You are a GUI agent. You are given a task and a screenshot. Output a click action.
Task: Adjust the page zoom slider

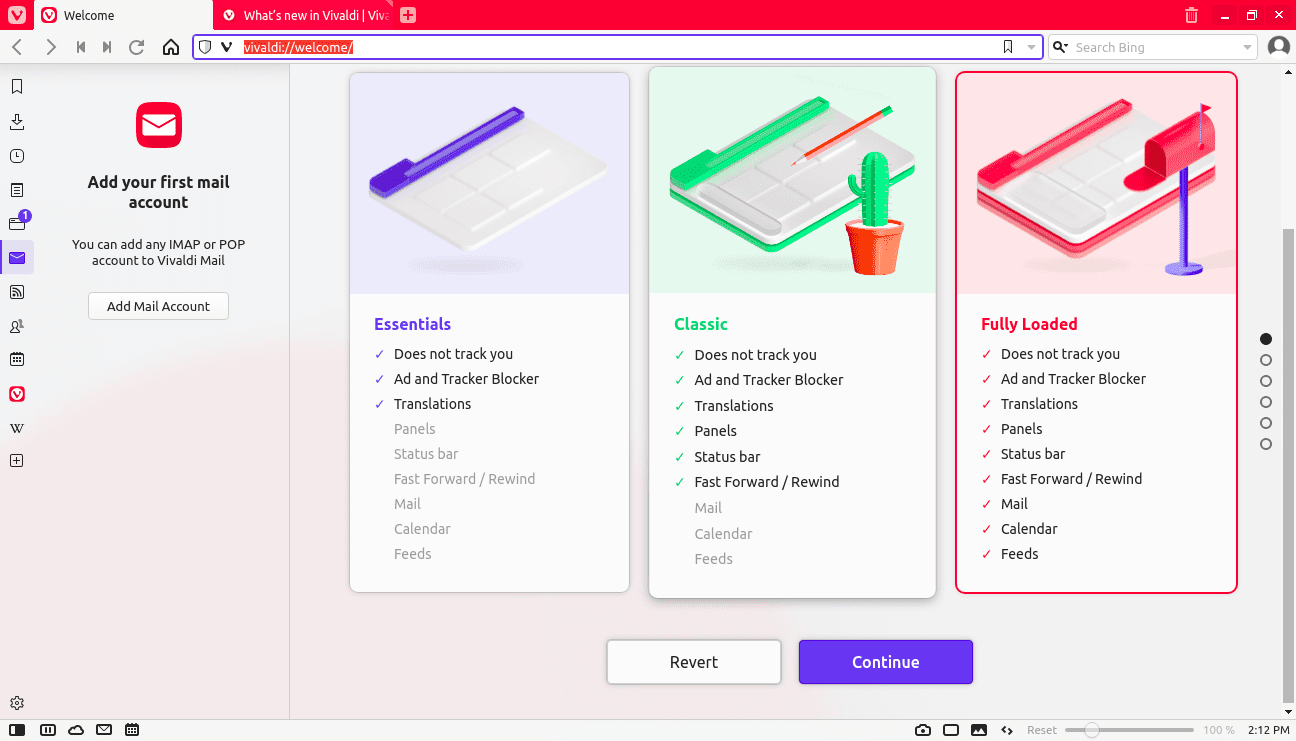click(1092, 730)
